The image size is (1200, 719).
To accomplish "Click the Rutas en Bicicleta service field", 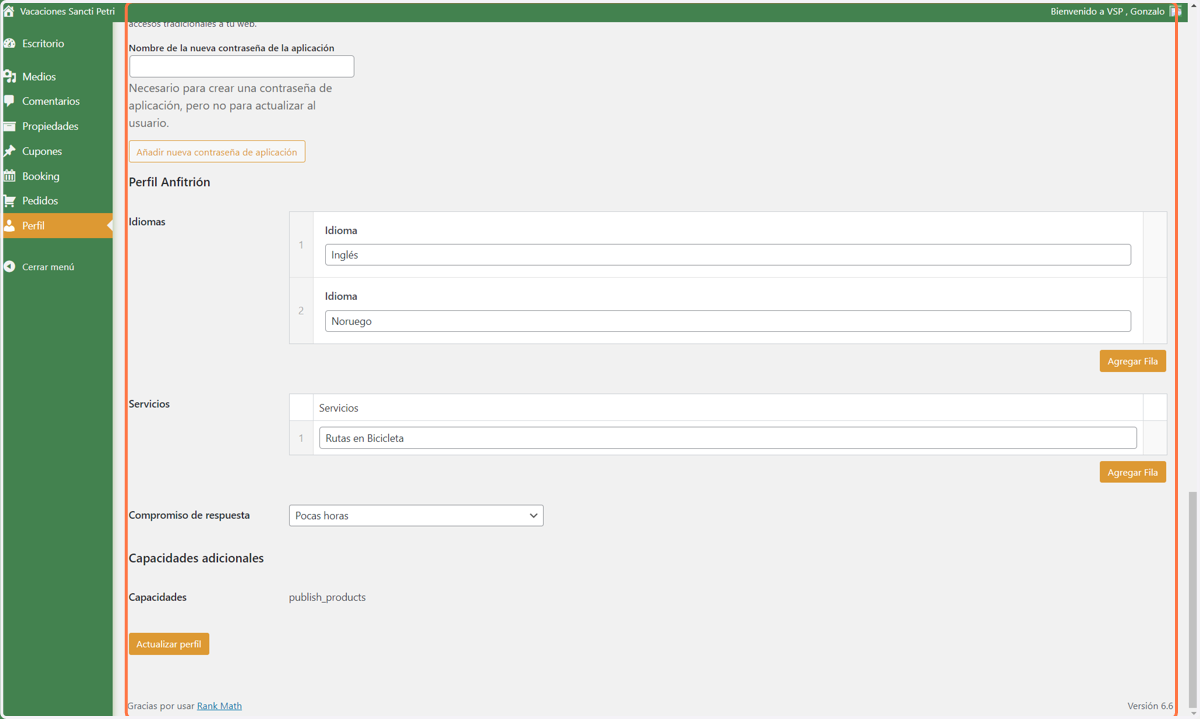I will tap(728, 438).
